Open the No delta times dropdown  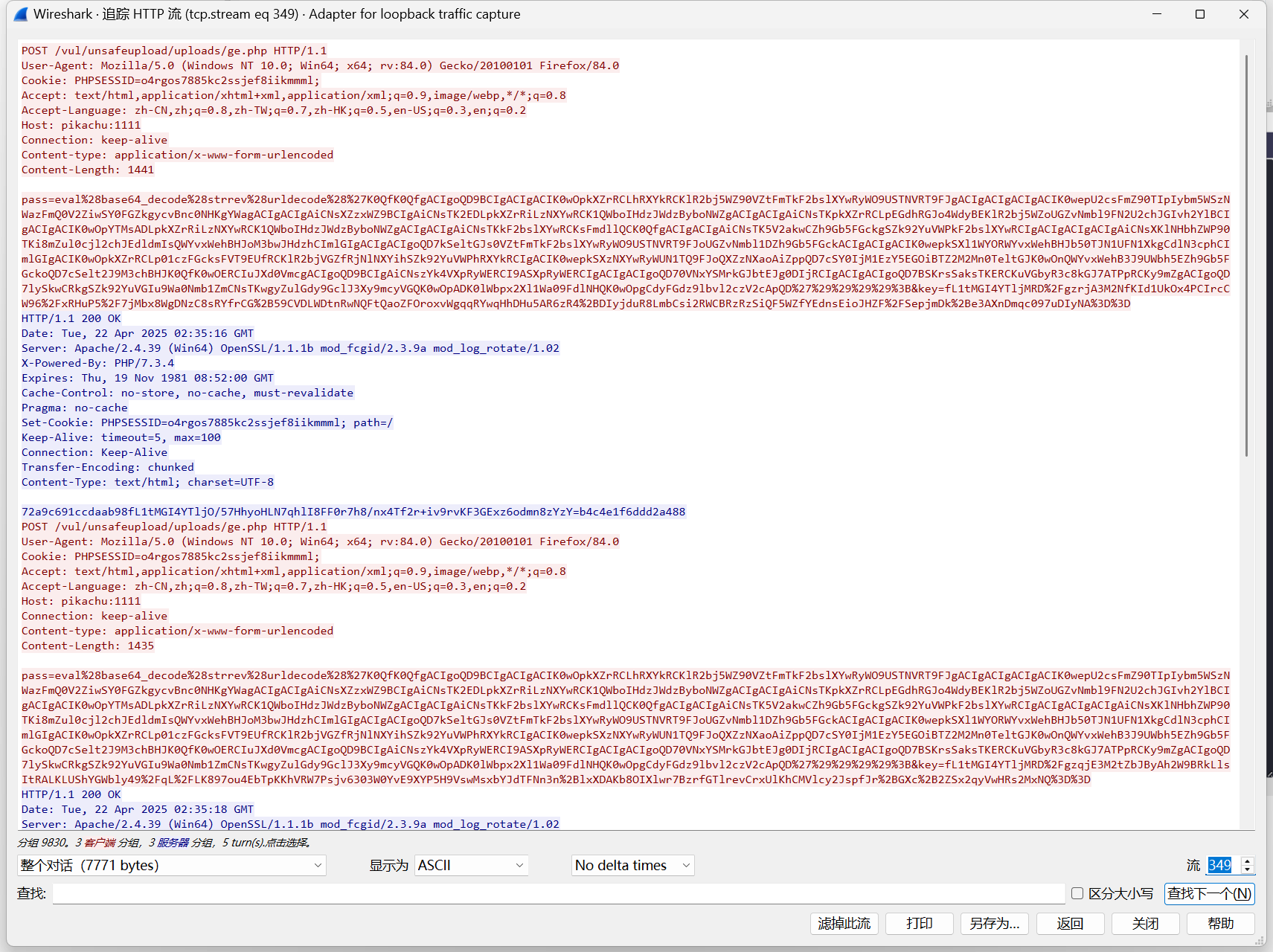click(x=633, y=865)
